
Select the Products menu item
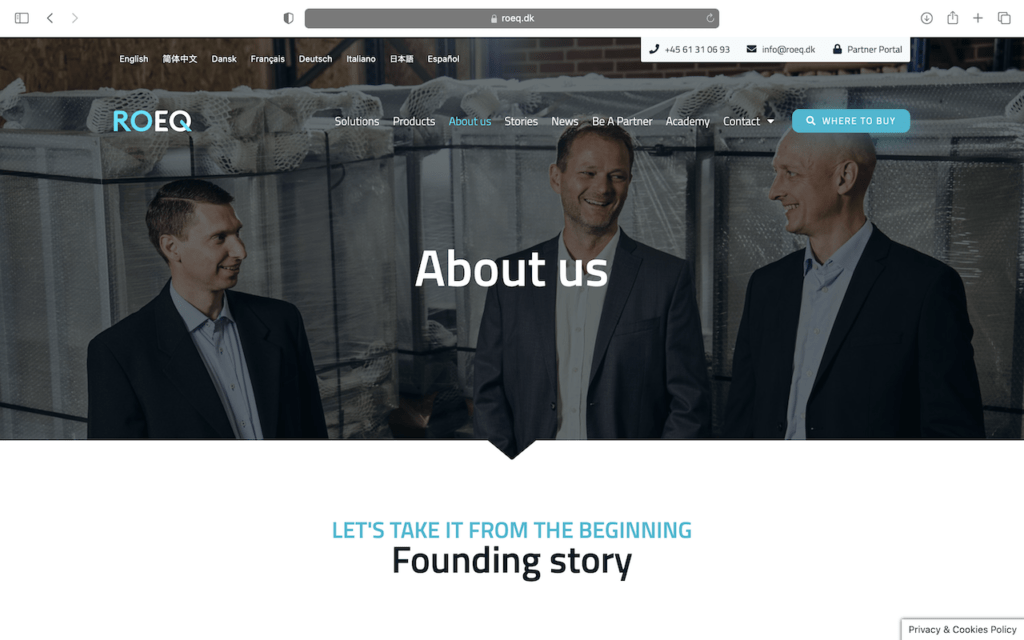tap(413, 121)
